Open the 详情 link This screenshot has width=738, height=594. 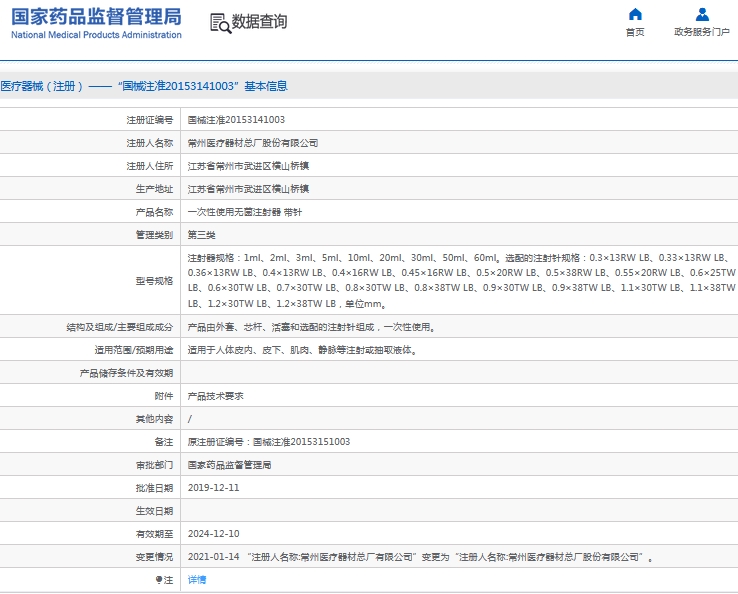(197, 580)
